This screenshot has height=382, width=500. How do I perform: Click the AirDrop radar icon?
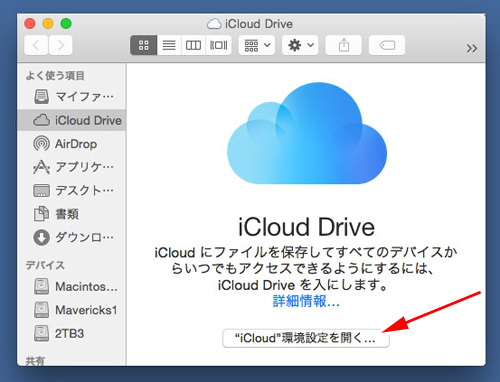coord(41,144)
